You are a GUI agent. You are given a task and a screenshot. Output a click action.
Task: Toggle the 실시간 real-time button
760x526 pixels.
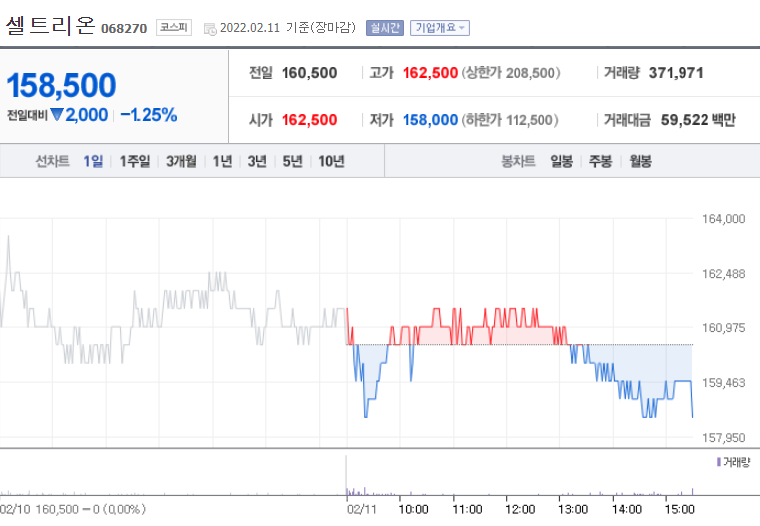click(385, 28)
